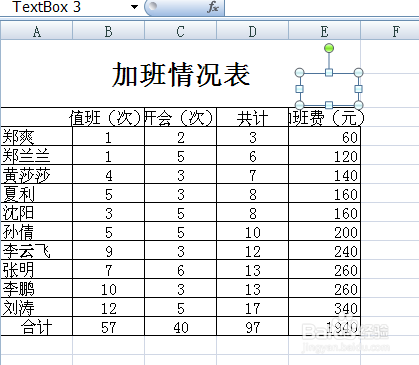Select 孙倩's overtime fee cell 200

324,231
